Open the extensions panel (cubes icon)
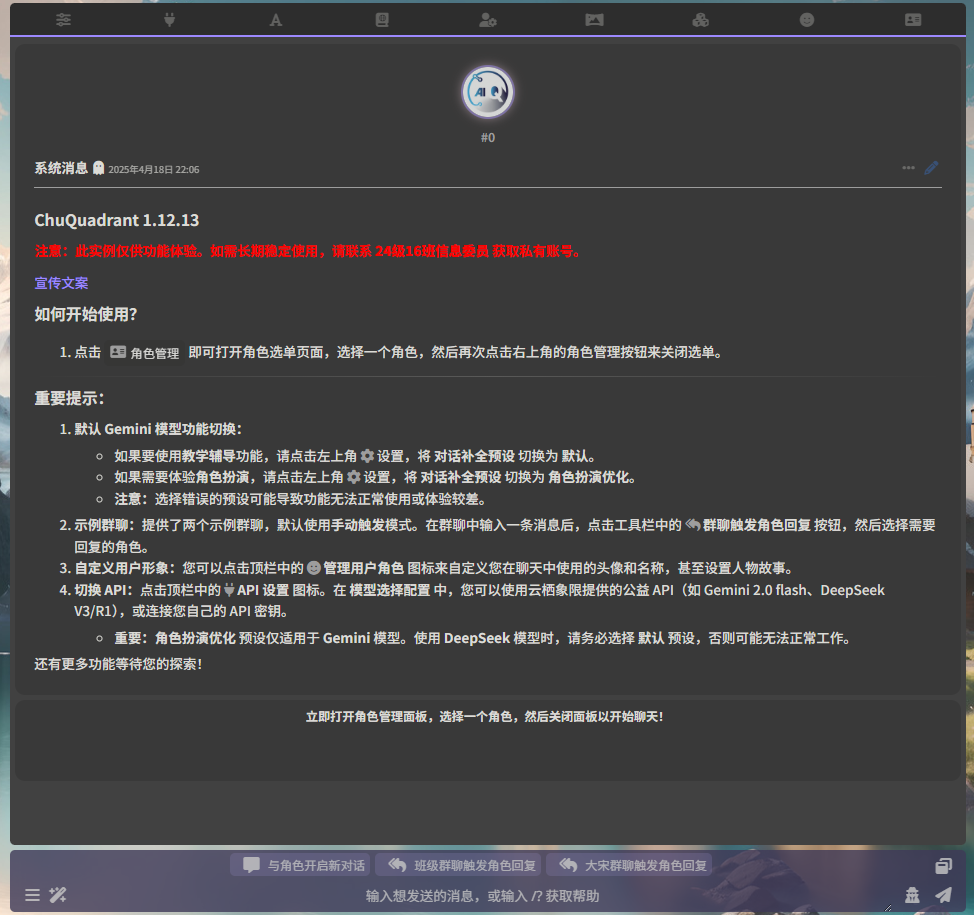 tap(701, 20)
